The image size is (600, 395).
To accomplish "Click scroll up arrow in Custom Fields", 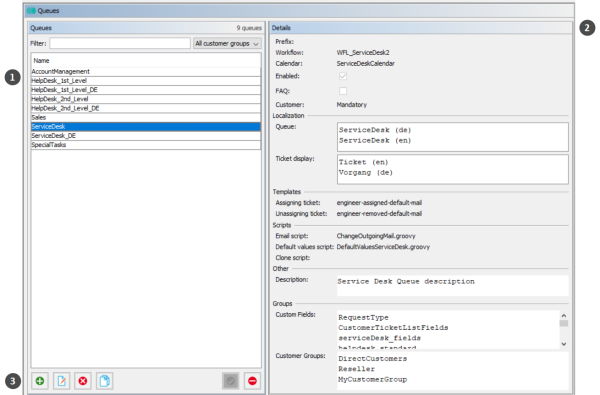I will 564,315.
